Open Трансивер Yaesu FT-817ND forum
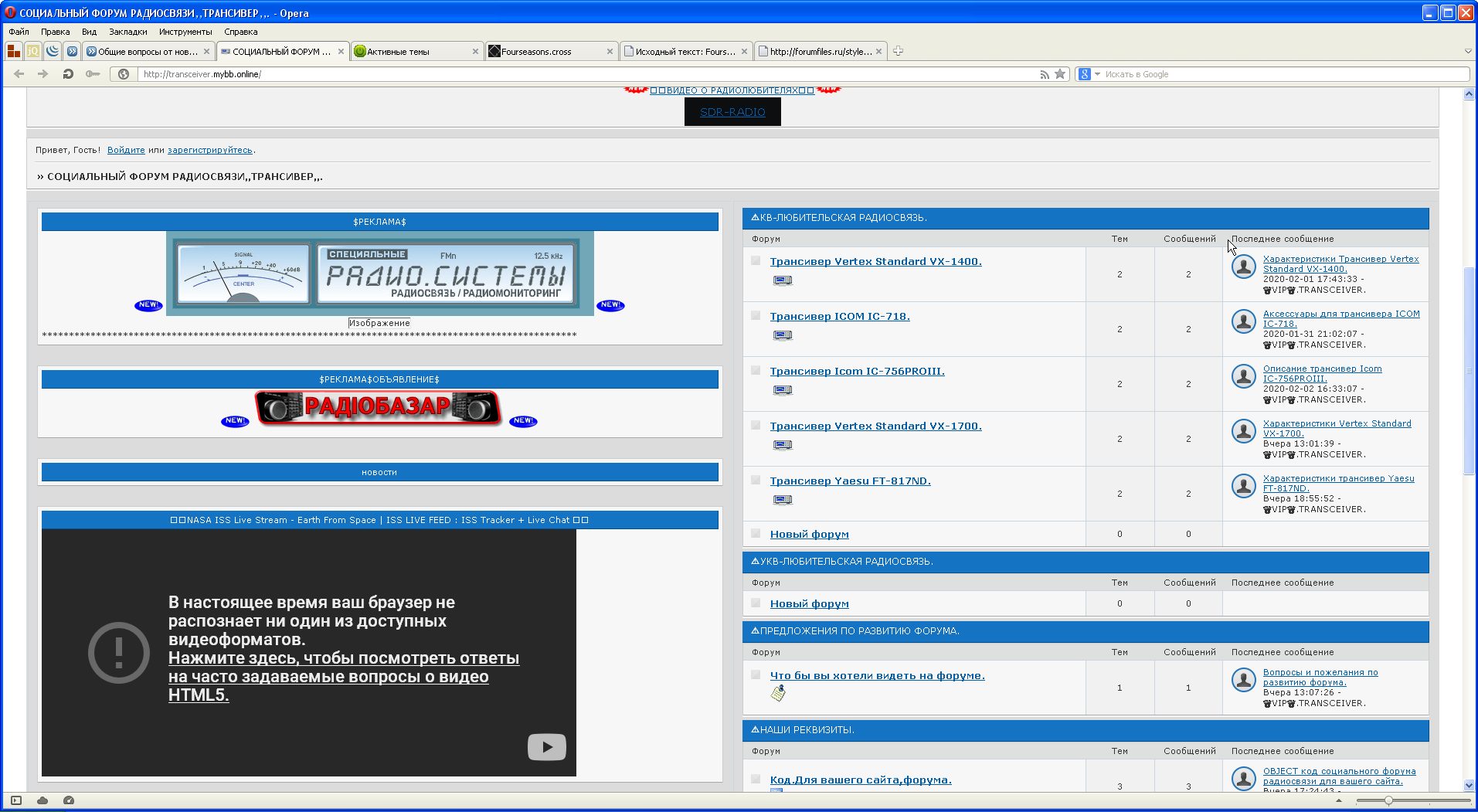This screenshot has width=1478, height=812. (850, 481)
